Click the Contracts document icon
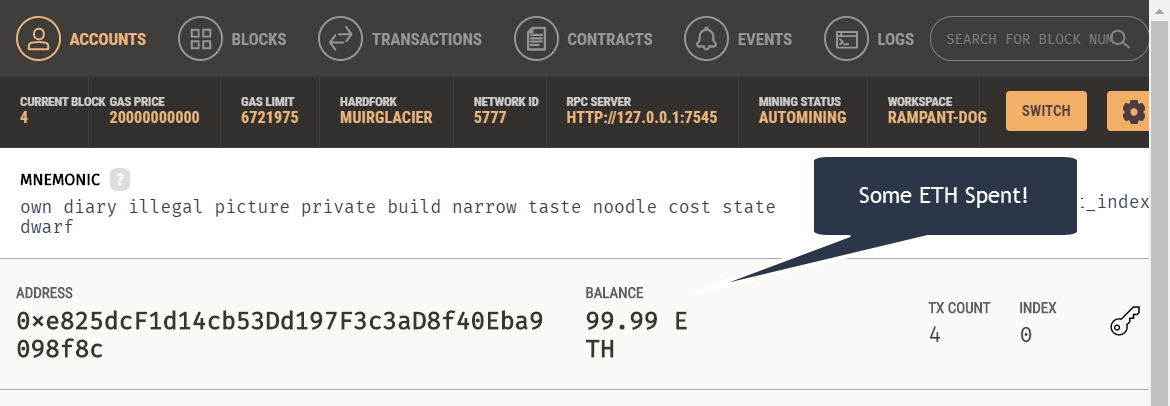This screenshot has width=1170, height=406. point(536,39)
